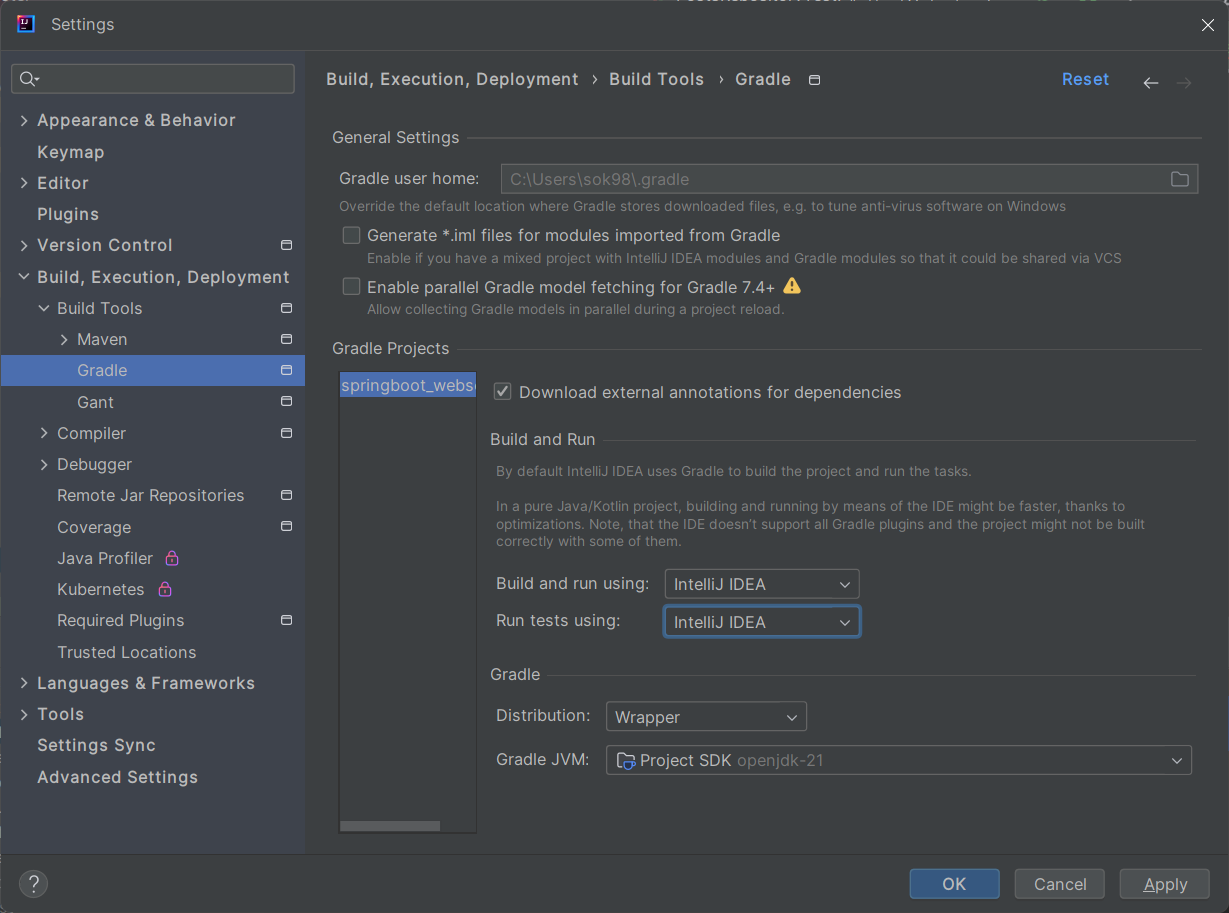Open the Plugins settings page

68,214
